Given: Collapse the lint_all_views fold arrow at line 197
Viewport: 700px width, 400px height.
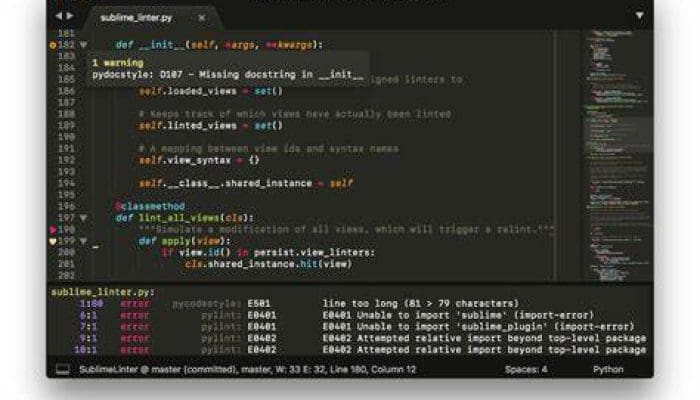Looking at the screenshot, I should (84, 217).
